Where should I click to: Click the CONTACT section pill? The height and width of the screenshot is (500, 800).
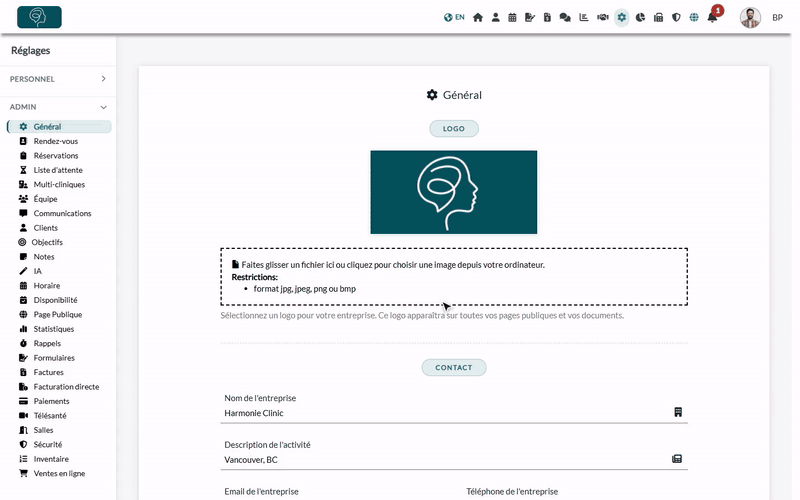point(454,367)
